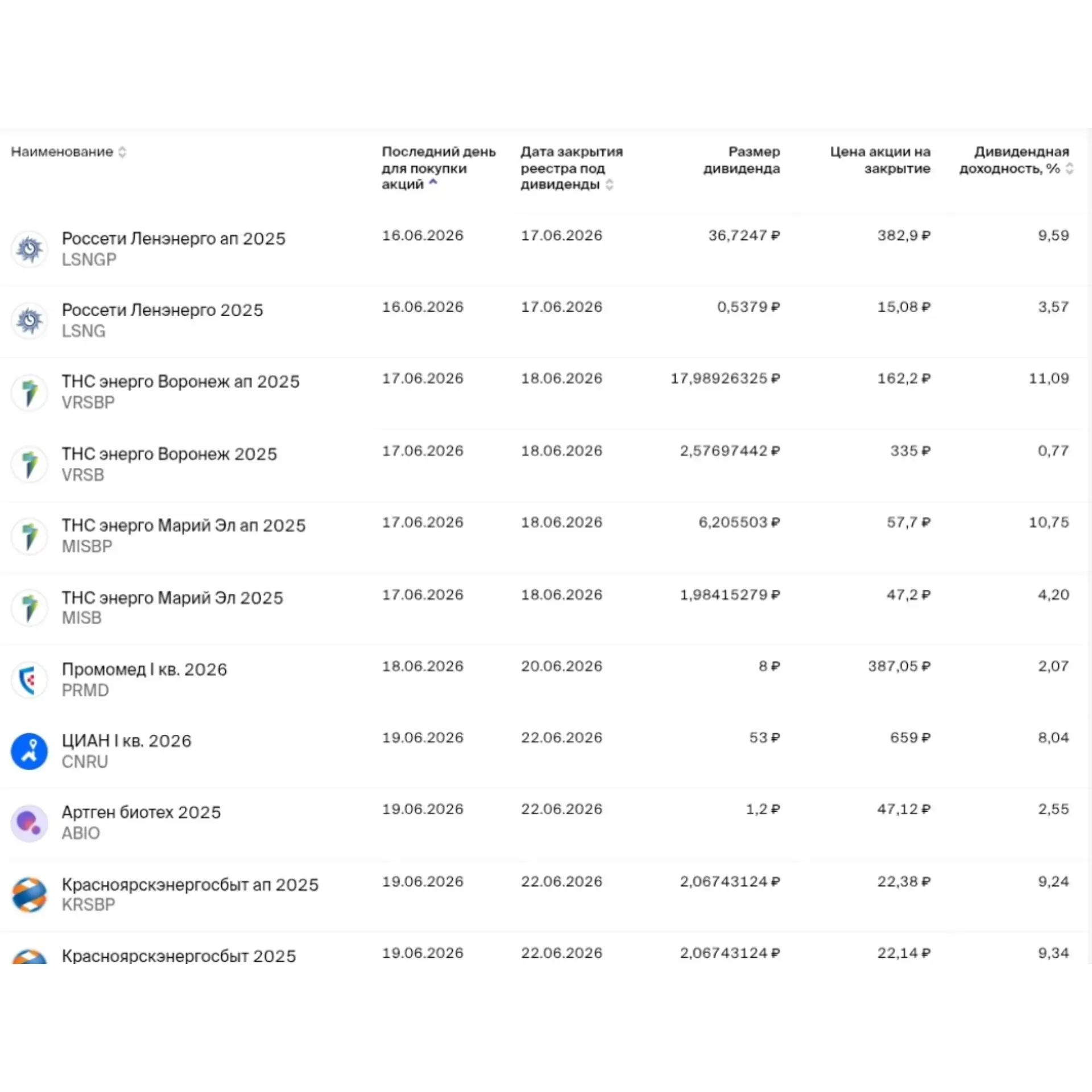Click the Последний день для покупки акций header
1092x1092 pixels.
coord(439,168)
